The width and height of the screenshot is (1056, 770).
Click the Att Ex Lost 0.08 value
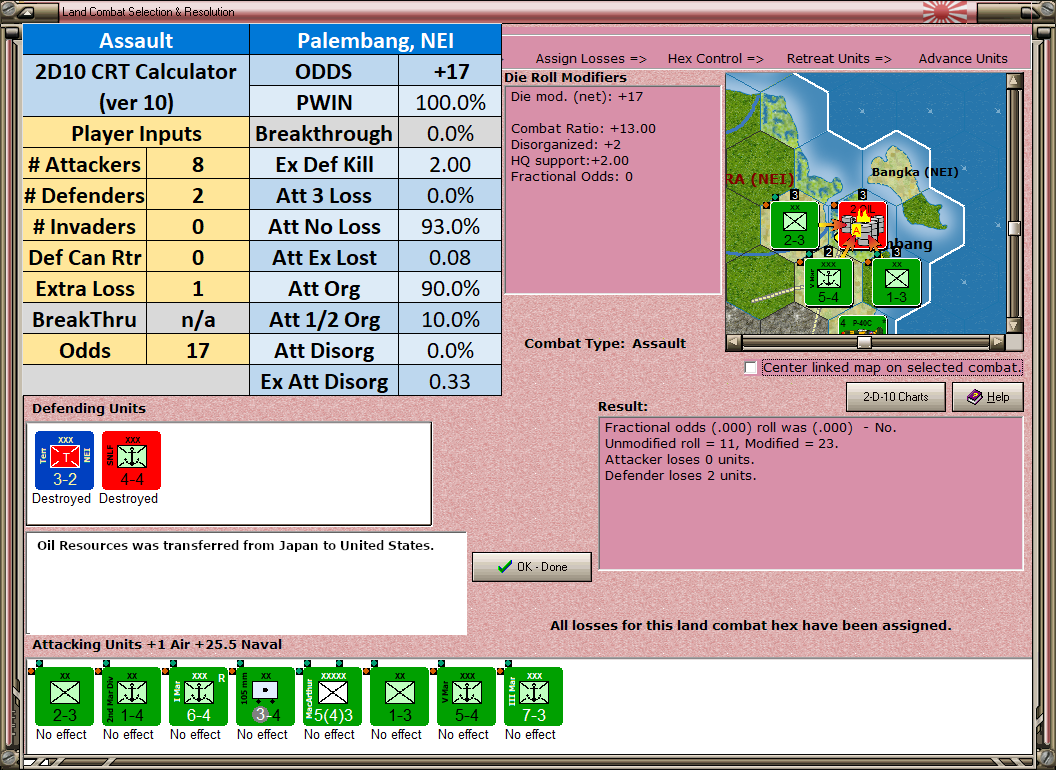(450, 257)
